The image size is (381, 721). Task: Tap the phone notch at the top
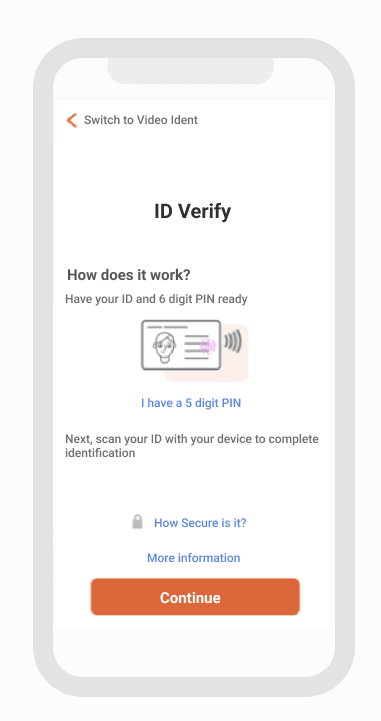(190, 71)
